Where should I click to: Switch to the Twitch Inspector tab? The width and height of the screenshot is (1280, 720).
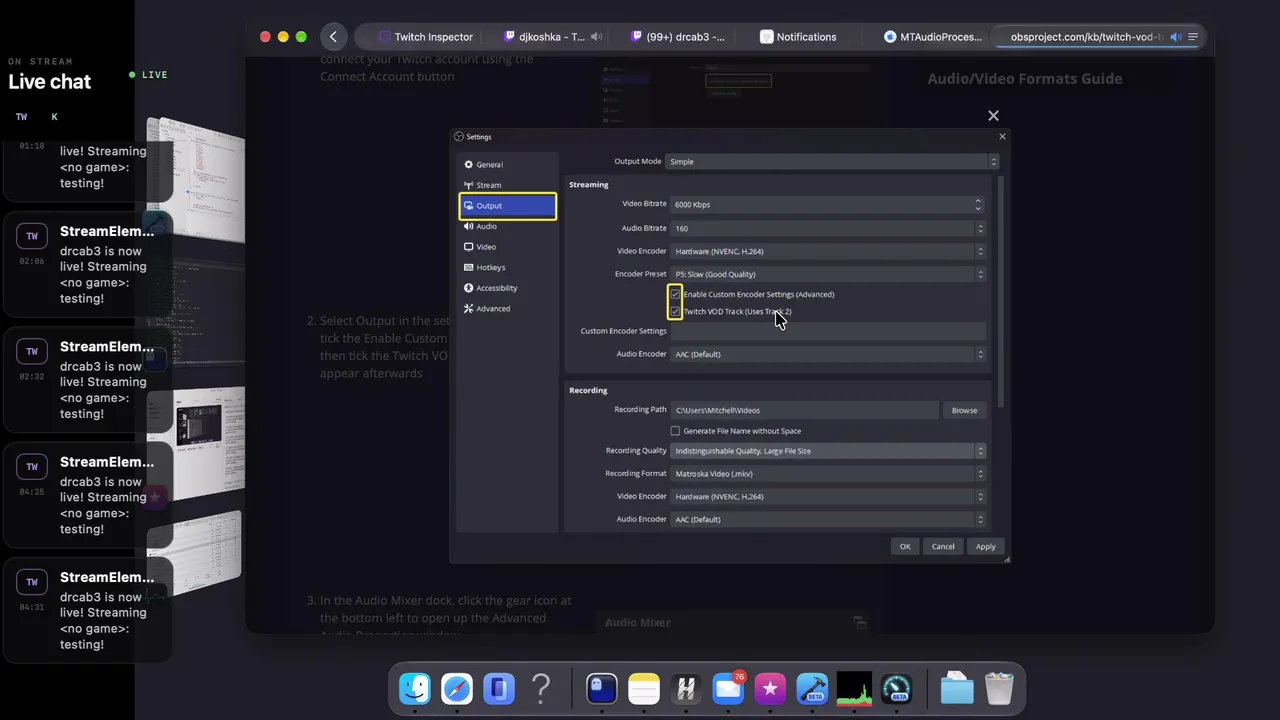click(425, 37)
